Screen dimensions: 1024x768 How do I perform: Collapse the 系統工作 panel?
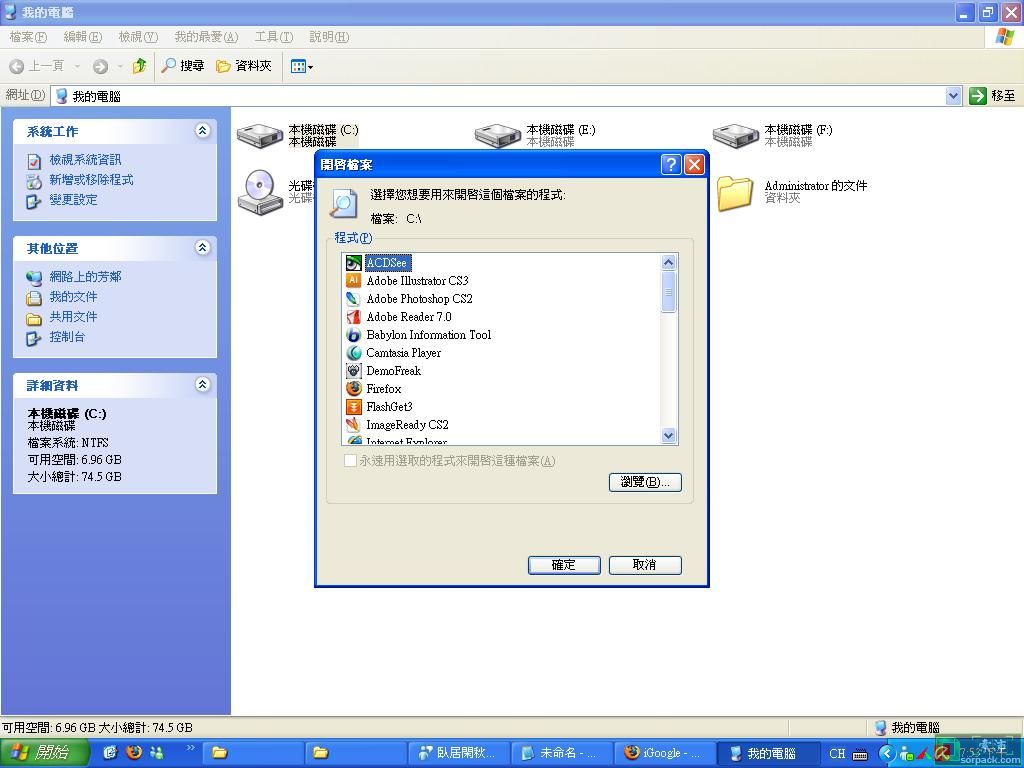pos(202,131)
